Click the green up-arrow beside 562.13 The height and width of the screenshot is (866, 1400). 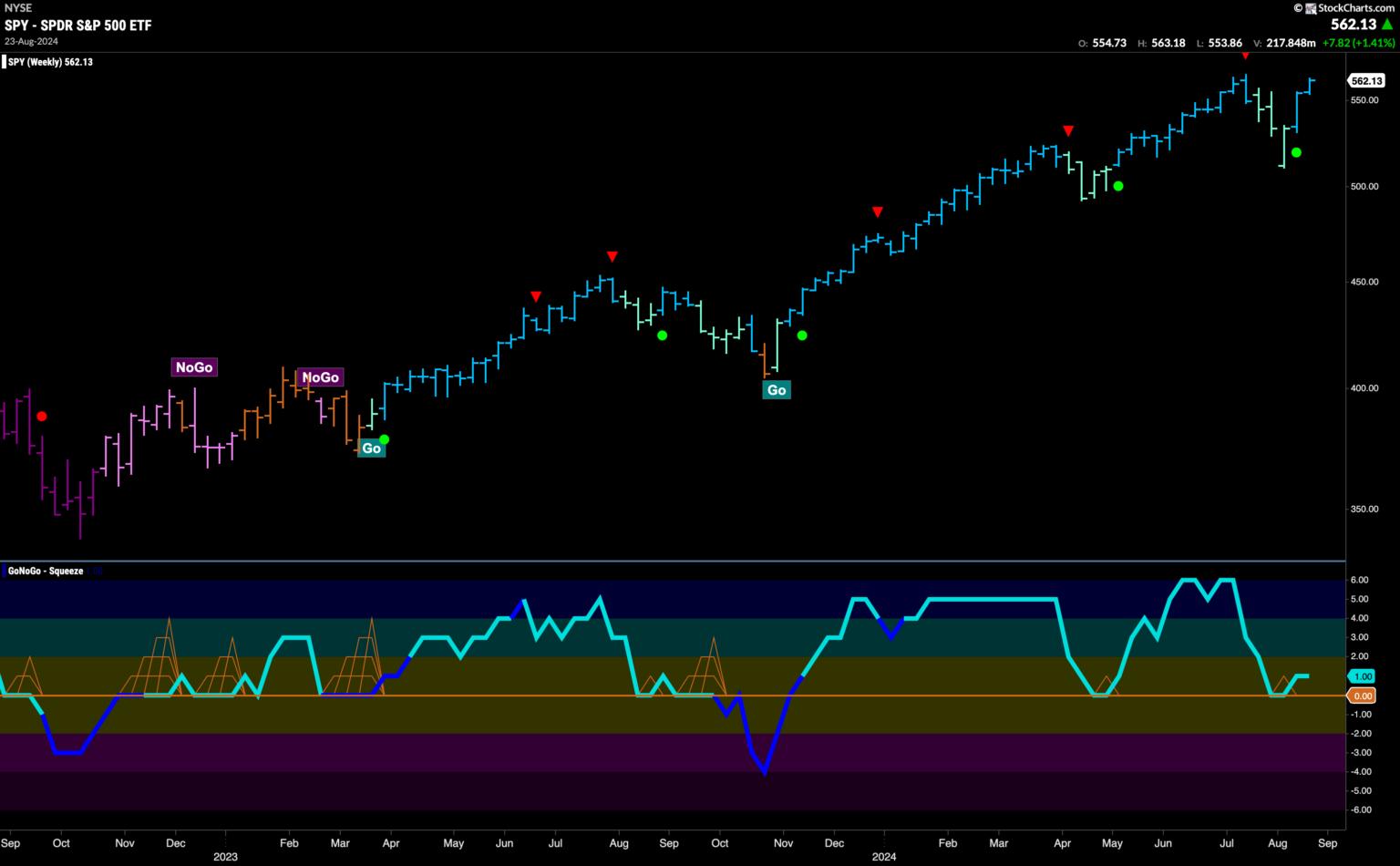1387,26
